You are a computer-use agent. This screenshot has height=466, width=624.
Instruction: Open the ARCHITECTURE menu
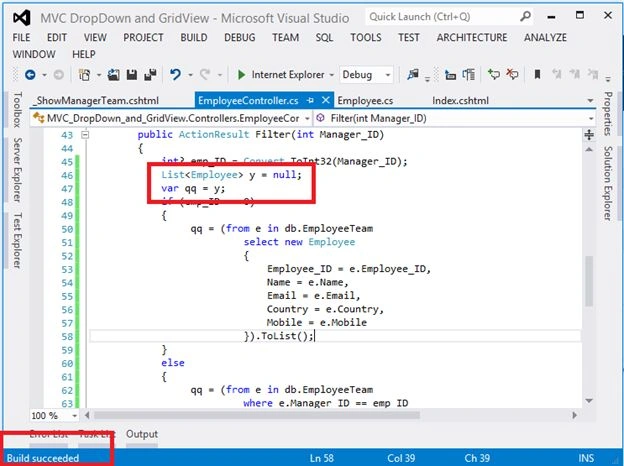click(472, 37)
